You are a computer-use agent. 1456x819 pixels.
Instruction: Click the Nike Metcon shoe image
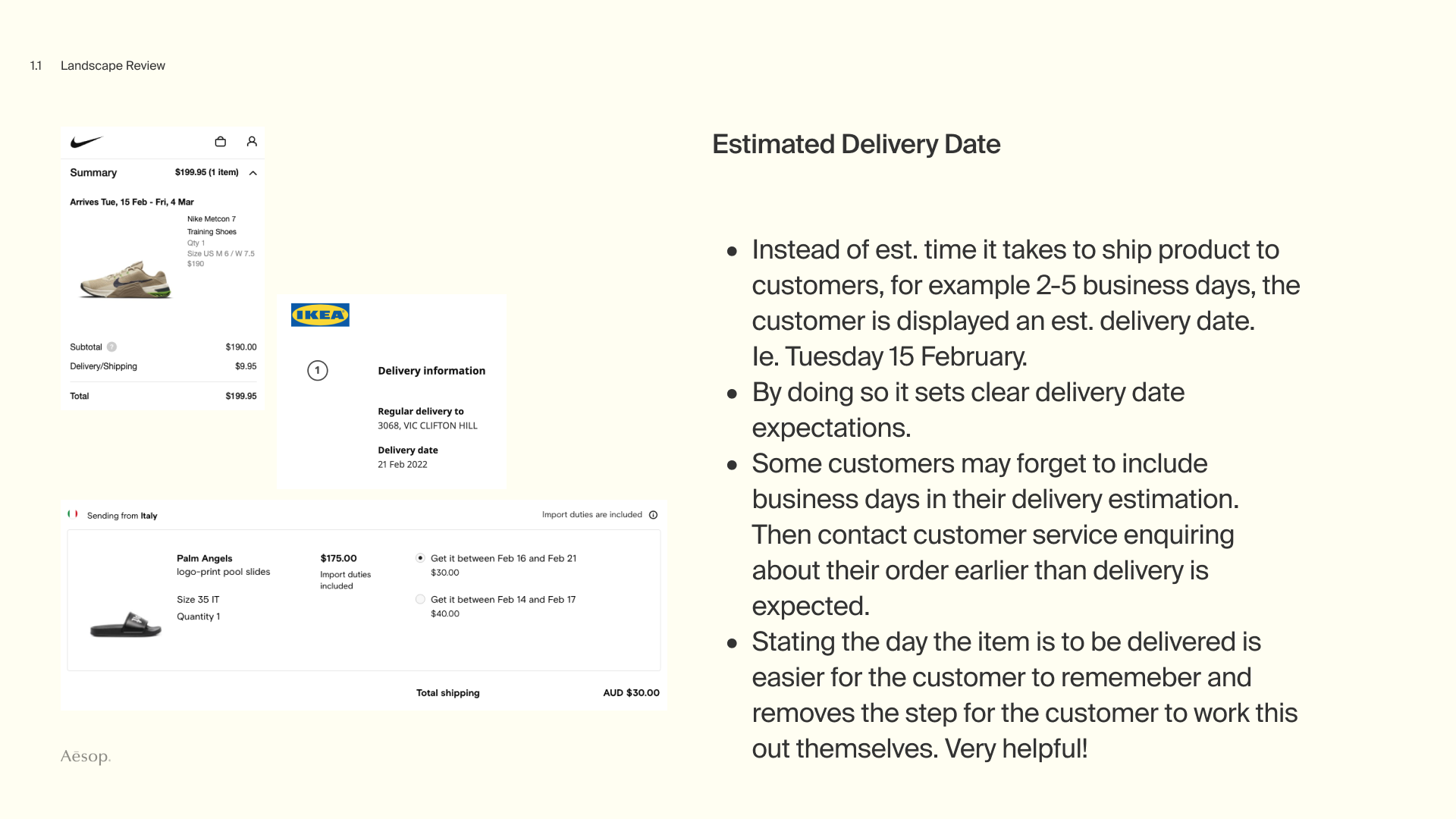coord(126,280)
